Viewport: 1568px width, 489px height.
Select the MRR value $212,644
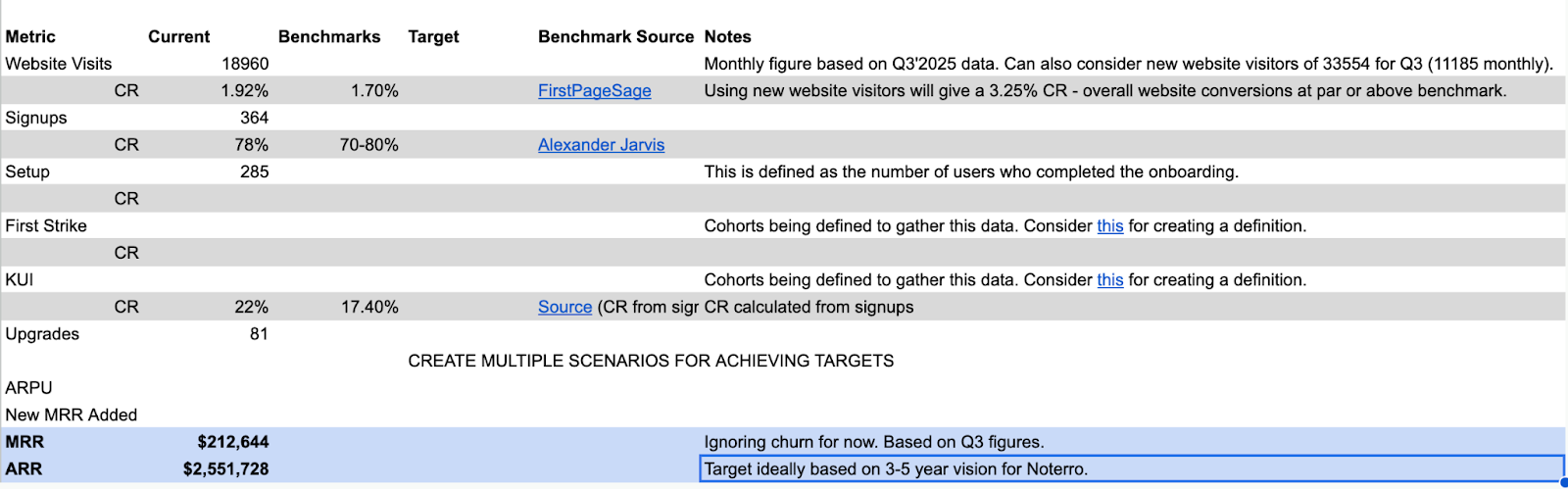(x=232, y=442)
